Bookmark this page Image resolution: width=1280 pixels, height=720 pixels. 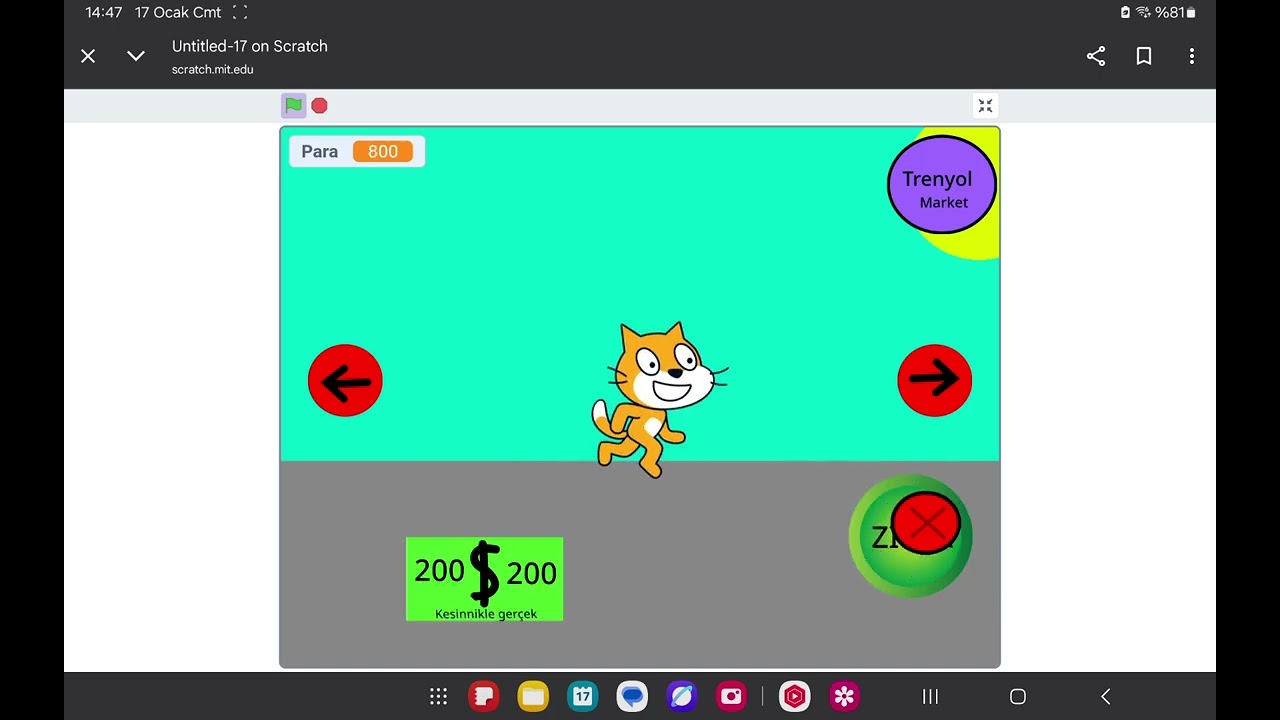[x=1144, y=56]
